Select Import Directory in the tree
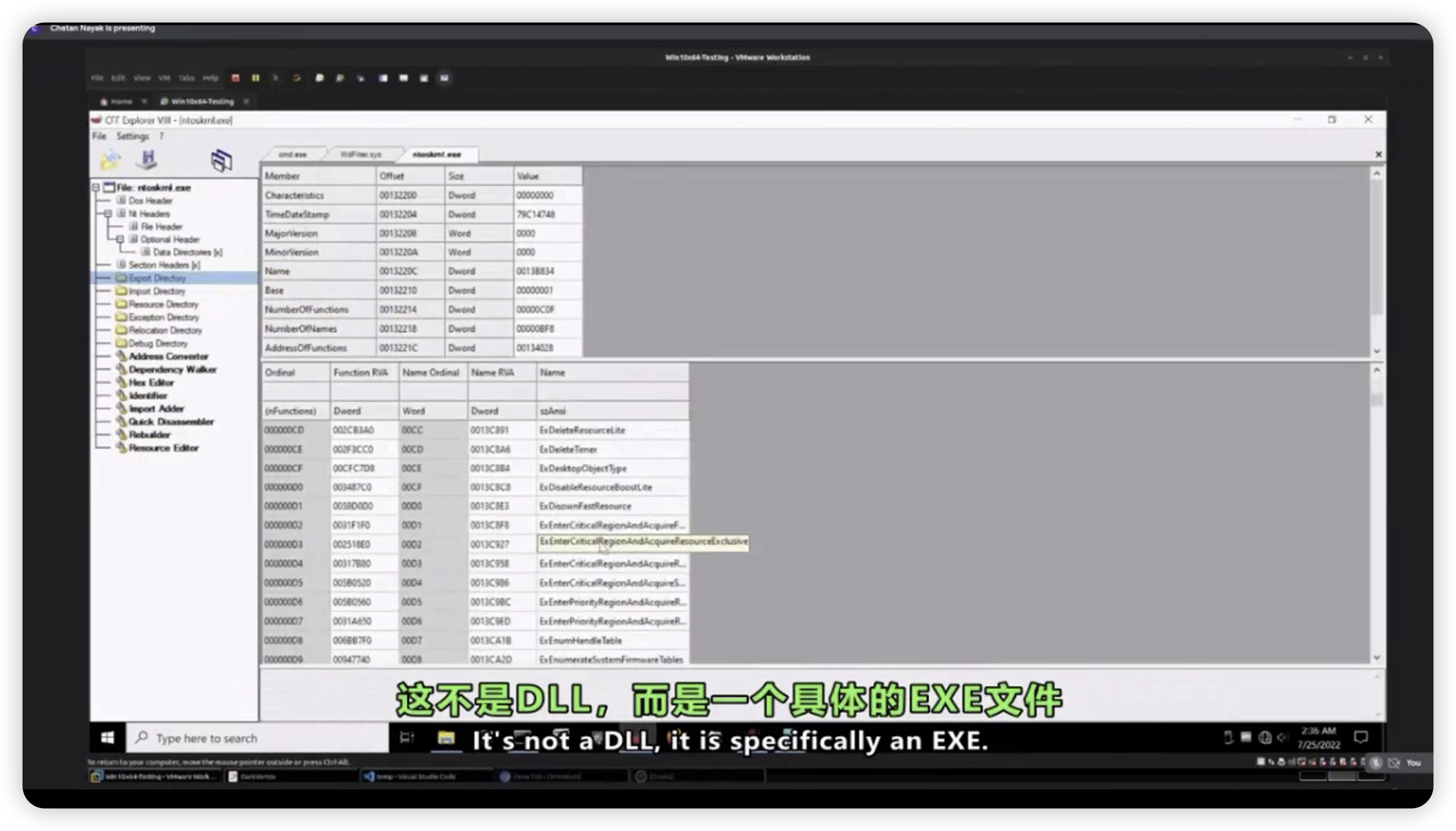The height and width of the screenshot is (831, 1456). (x=156, y=292)
